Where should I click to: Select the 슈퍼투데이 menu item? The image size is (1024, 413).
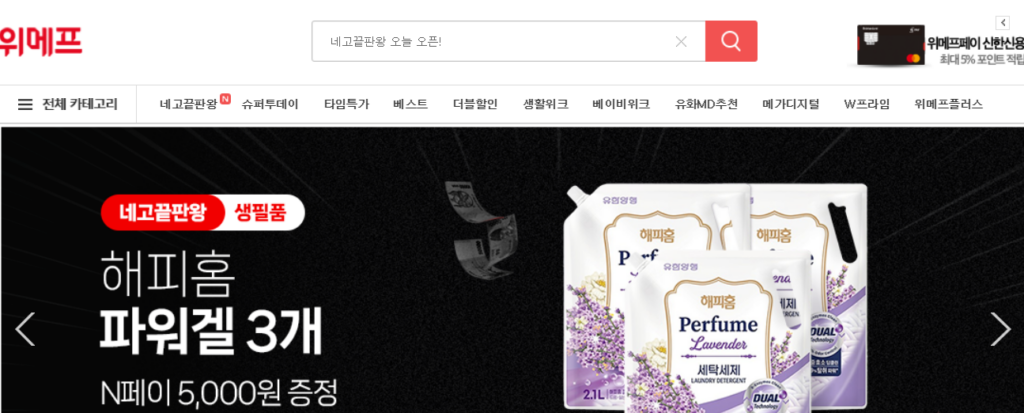point(270,104)
